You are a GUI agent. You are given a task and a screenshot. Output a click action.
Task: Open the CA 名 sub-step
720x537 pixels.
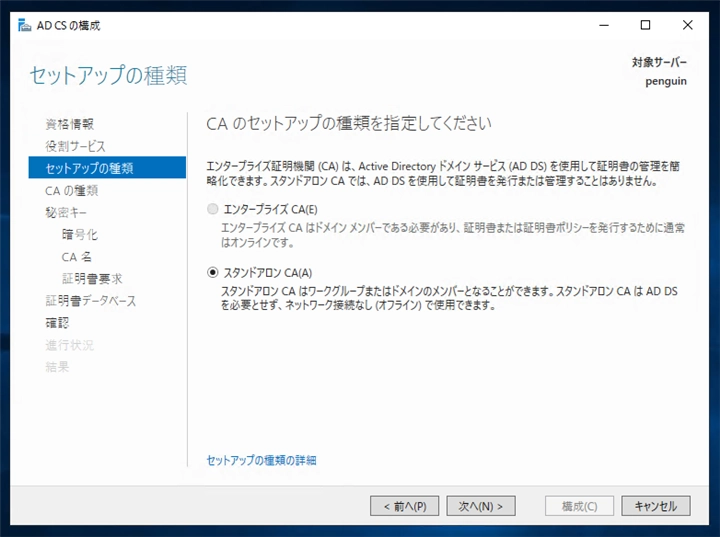[77, 256]
